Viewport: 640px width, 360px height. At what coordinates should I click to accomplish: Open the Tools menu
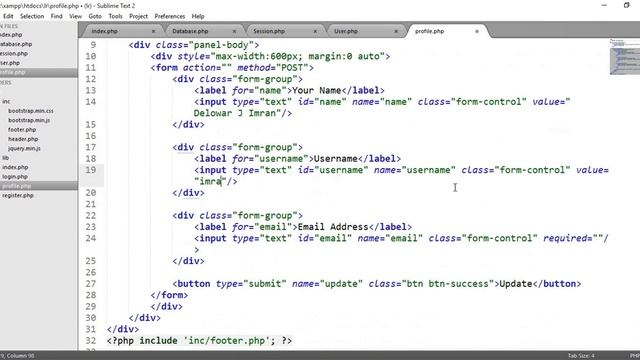(x=116, y=16)
